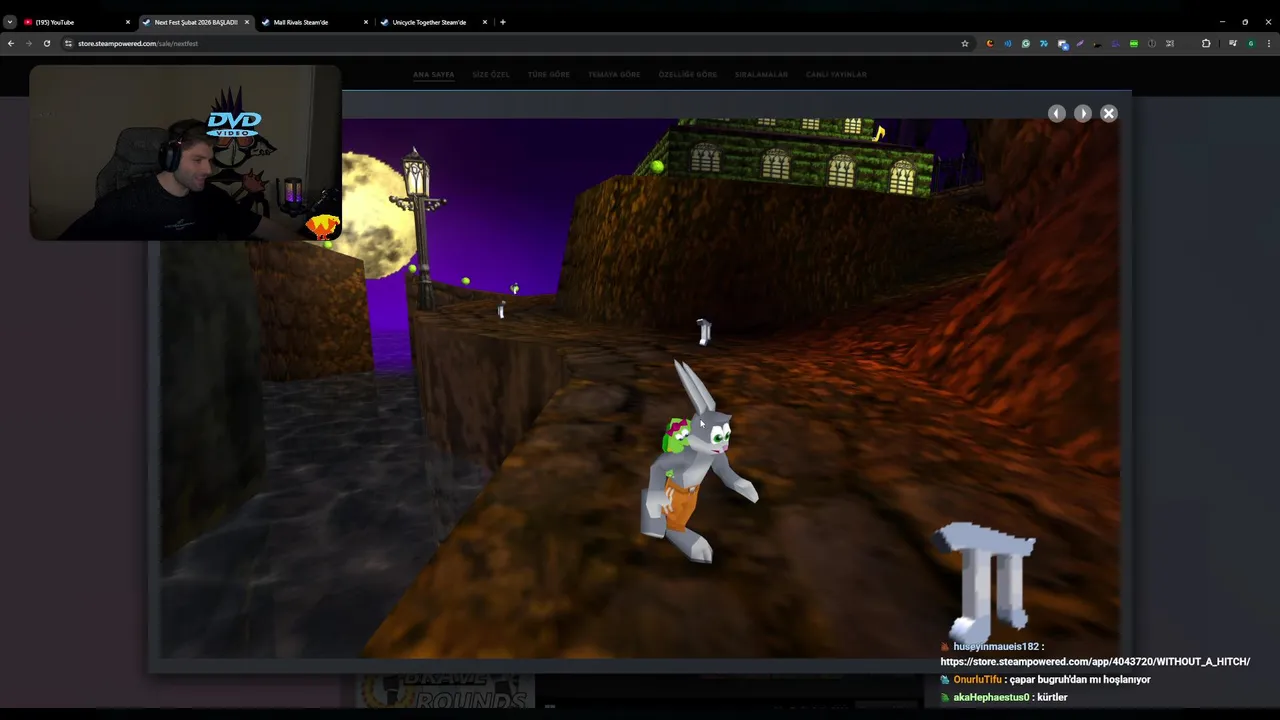Image resolution: width=1280 pixels, height=720 pixels.
Task: Open the TEMAYA GÖRE section
Action: point(614,74)
